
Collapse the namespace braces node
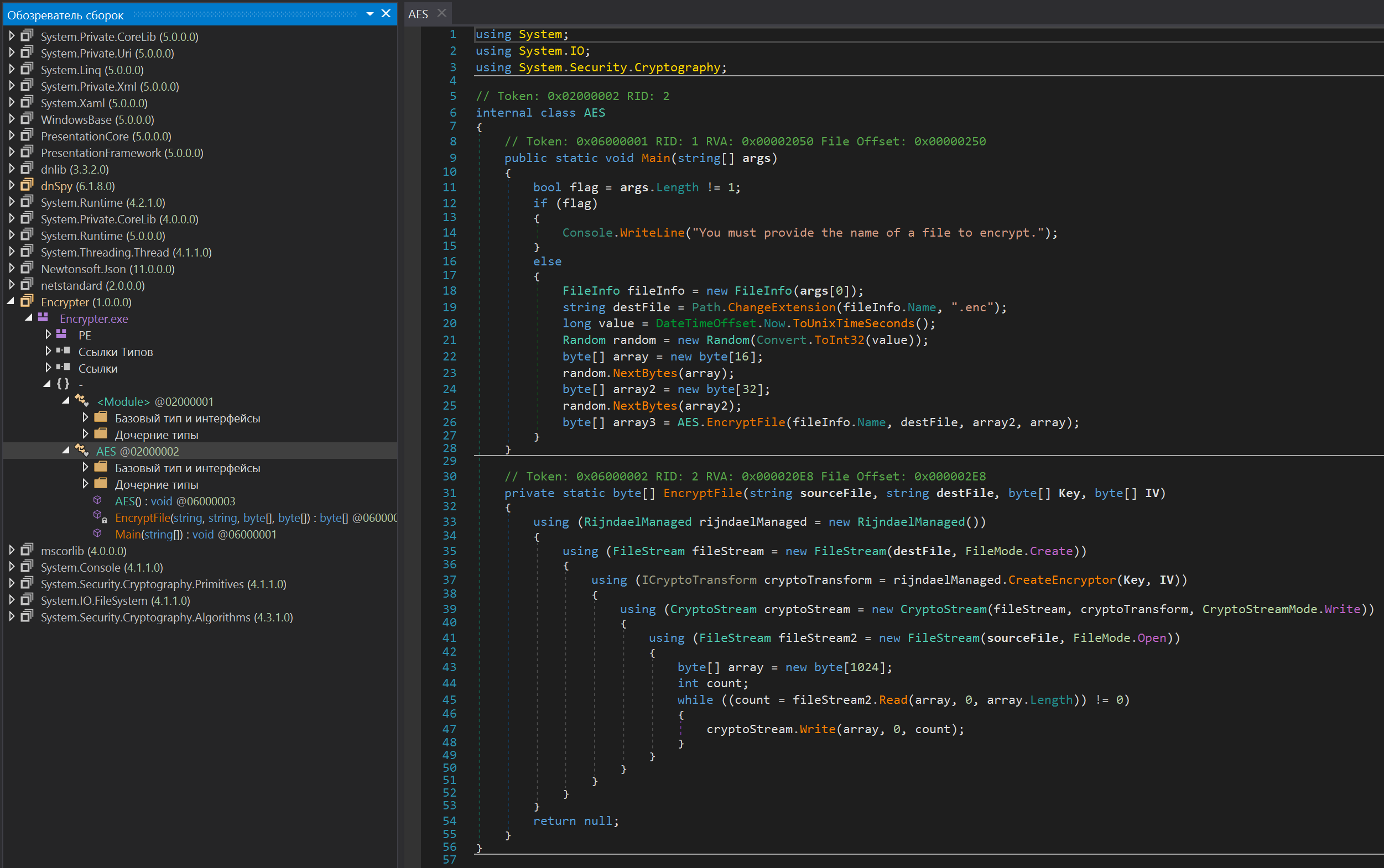pos(47,384)
